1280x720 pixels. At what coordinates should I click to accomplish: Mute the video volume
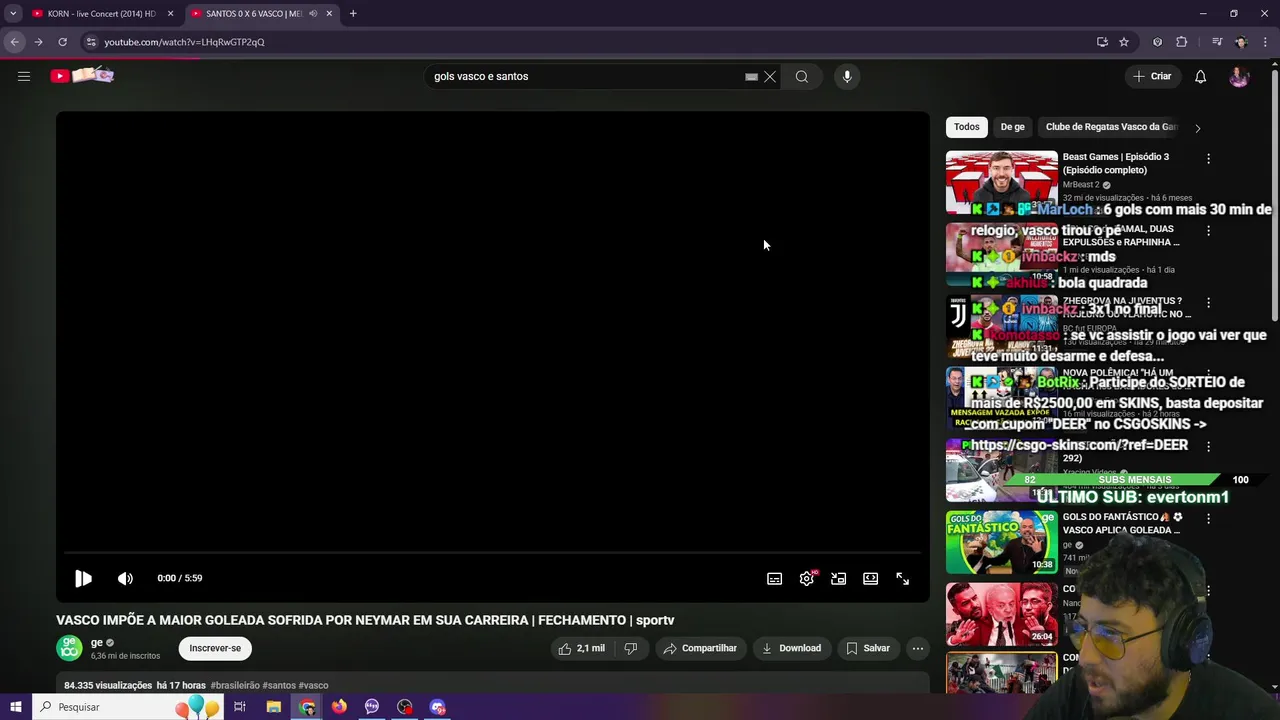coord(125,578)
